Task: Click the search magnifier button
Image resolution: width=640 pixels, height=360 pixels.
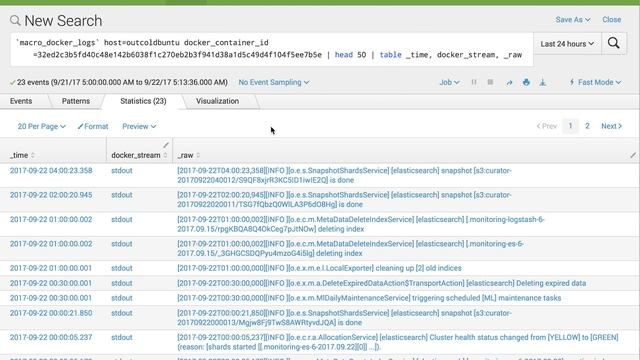Action: point(613,43)
